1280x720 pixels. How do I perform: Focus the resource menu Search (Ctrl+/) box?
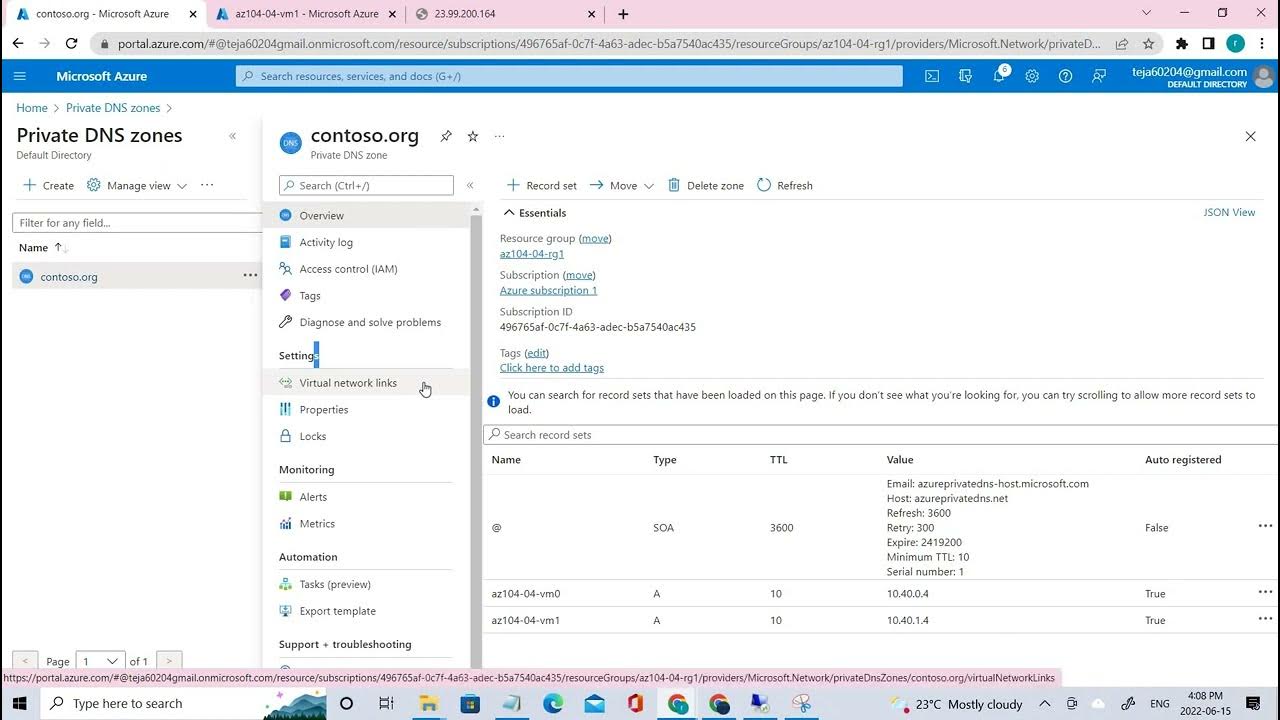click(x=366, y=185)
